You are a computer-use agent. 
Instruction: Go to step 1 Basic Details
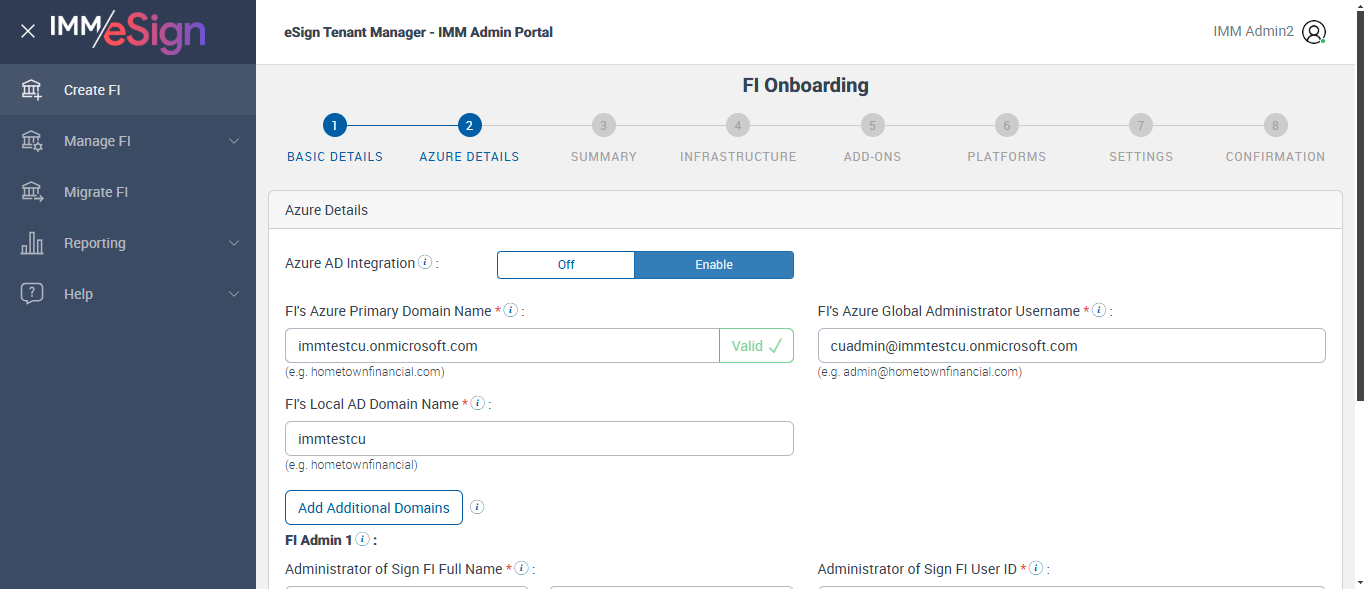(x=335, y=126)
